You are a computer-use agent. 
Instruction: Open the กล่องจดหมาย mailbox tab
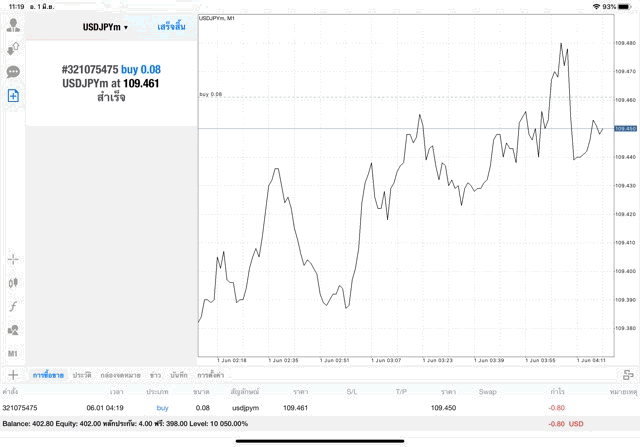click(x=119, y=374)
